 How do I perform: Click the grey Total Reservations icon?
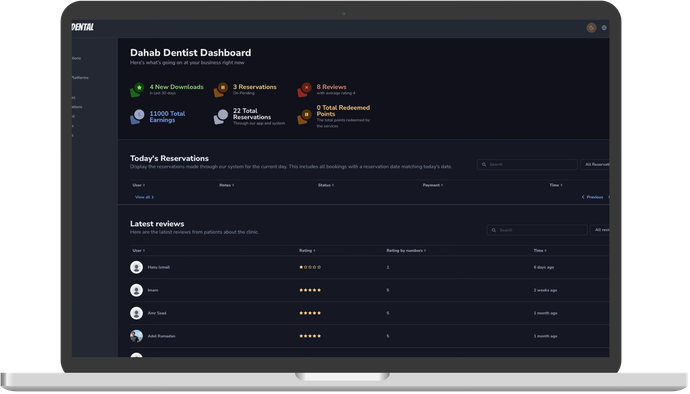click(x=220, y=117)
